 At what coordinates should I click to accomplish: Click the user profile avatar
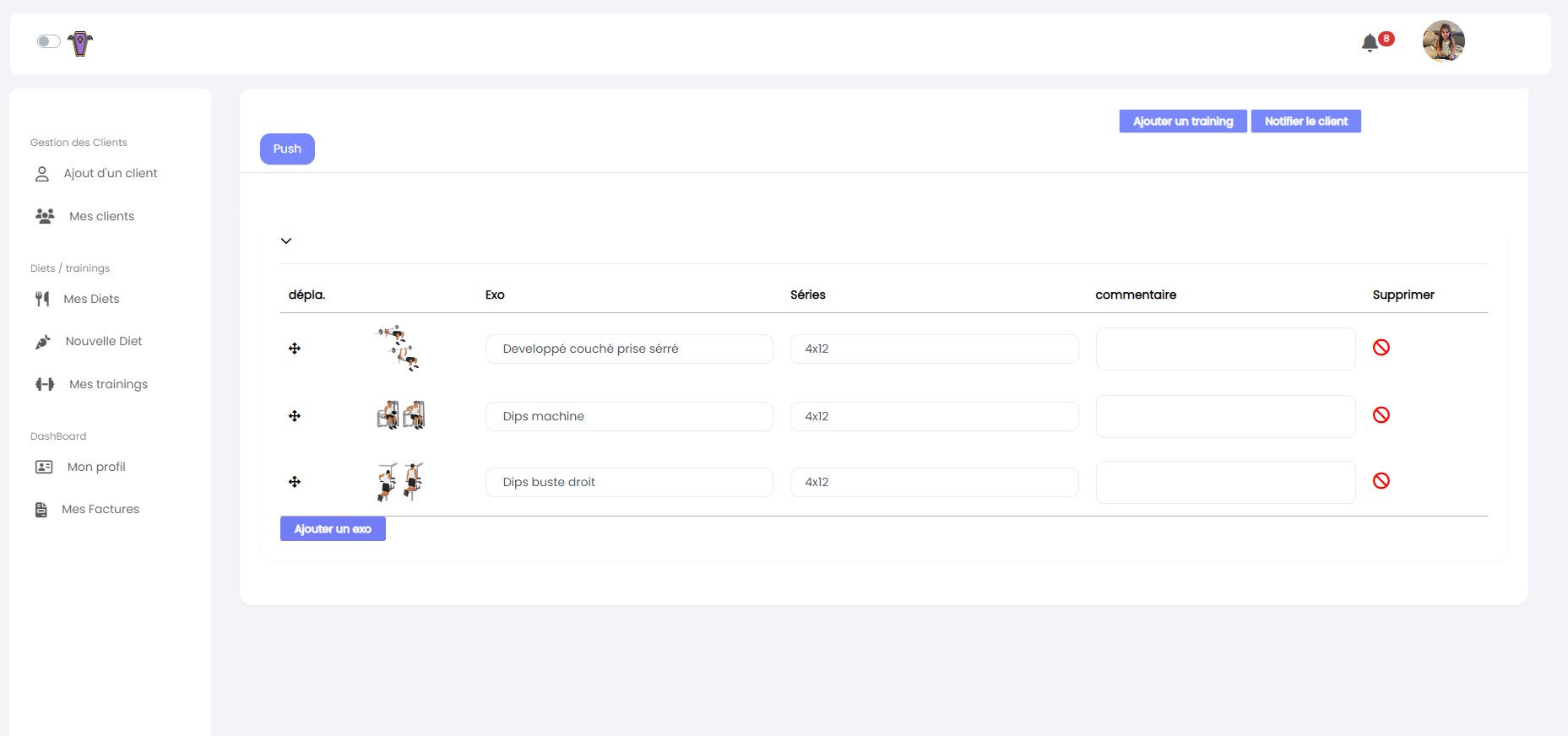click(x=1443, y=41)
